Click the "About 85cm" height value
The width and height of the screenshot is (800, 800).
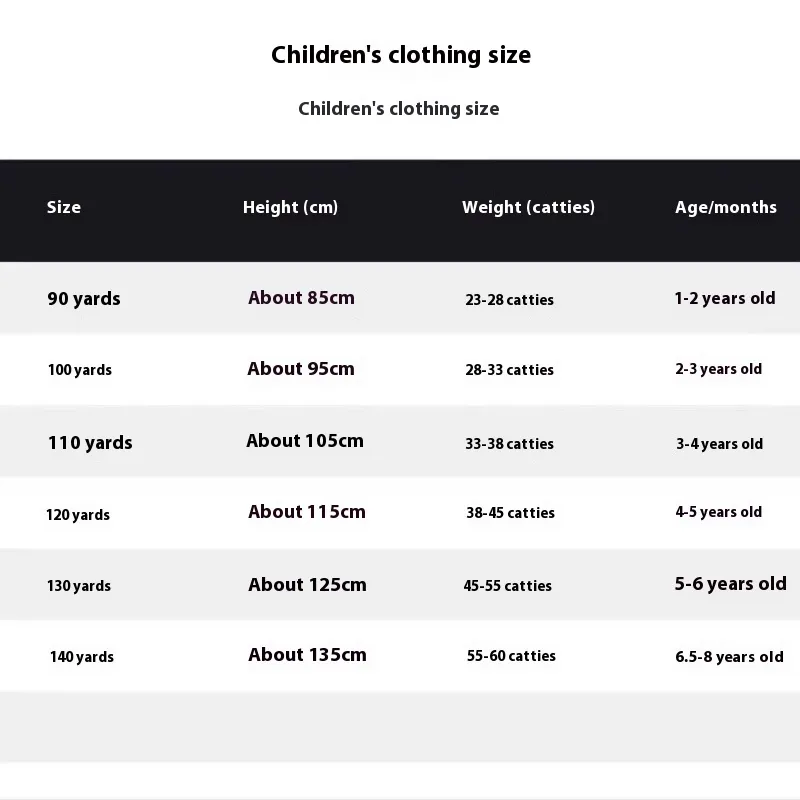(x=301, y=298)
